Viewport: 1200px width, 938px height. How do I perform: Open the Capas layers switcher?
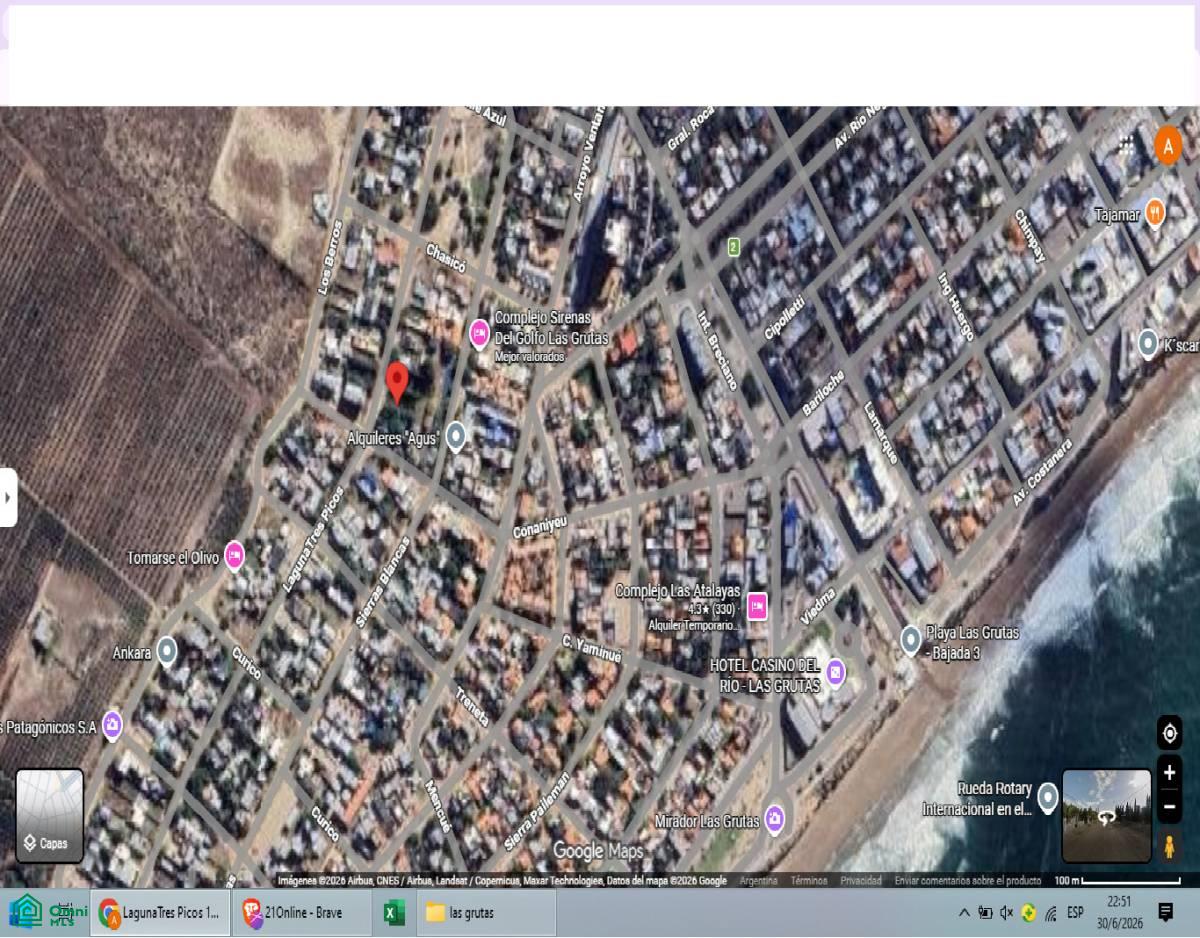pyautogui.click(x=50, y=816)
